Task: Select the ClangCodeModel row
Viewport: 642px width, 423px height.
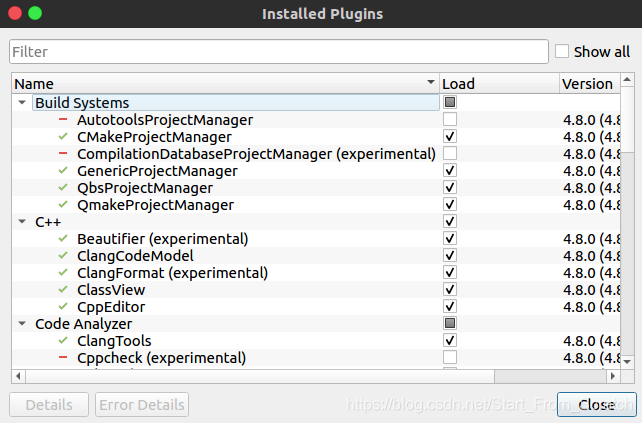Action: [x=316, y=256]
